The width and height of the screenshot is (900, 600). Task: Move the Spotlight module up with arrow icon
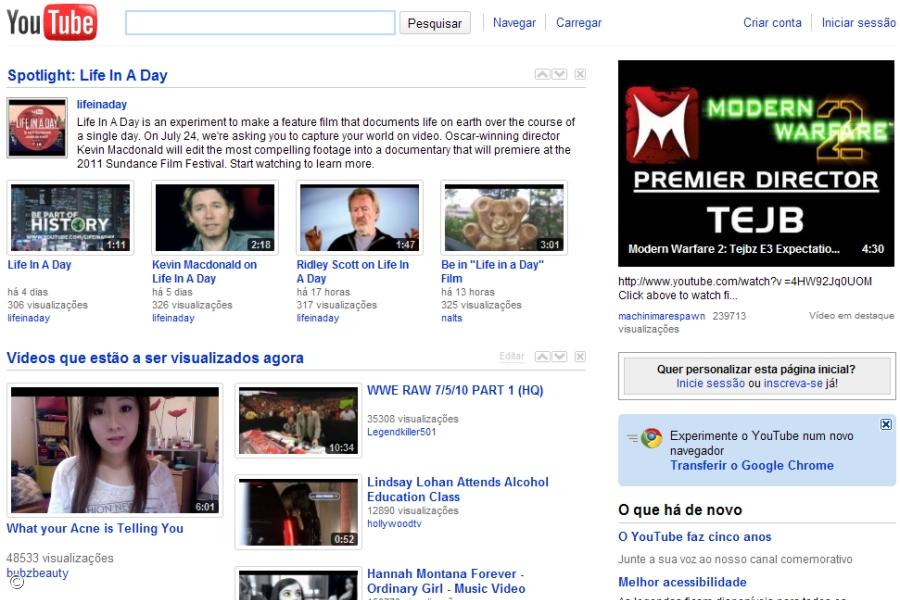click(x=543, y=74)
